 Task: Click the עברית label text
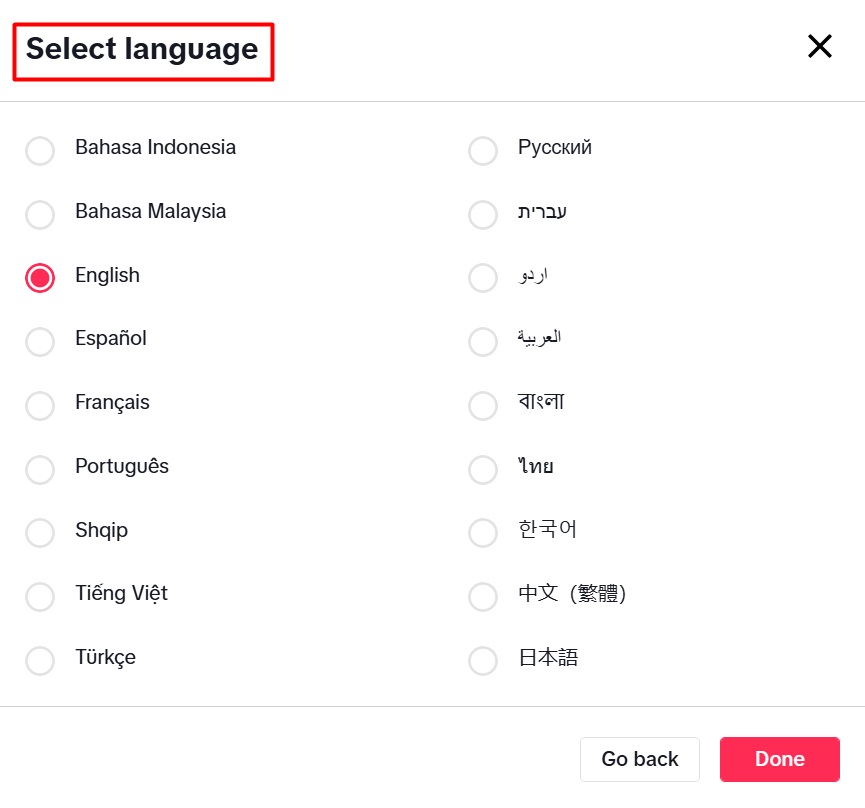coord(542,212)
